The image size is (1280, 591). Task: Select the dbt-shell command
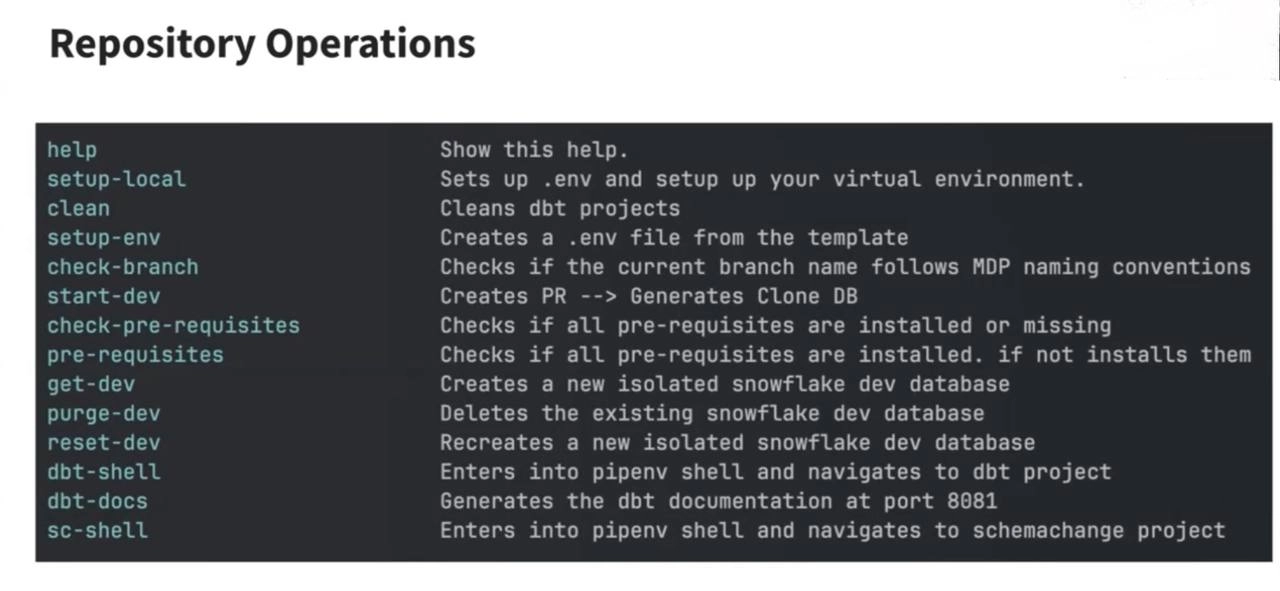coord(103,471)
